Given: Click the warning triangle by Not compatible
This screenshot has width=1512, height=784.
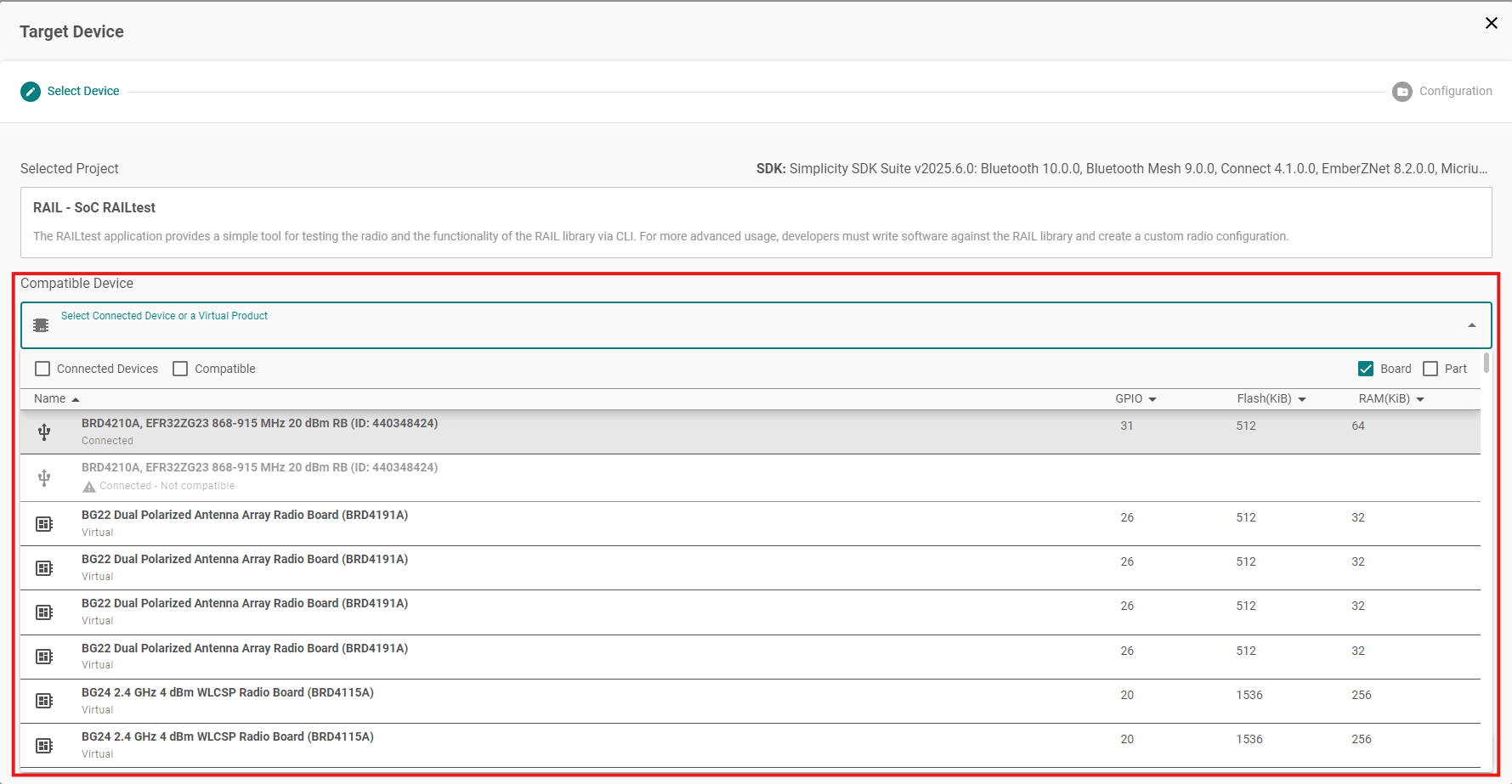Looking at the screenshot, I should tap(89, 487).
